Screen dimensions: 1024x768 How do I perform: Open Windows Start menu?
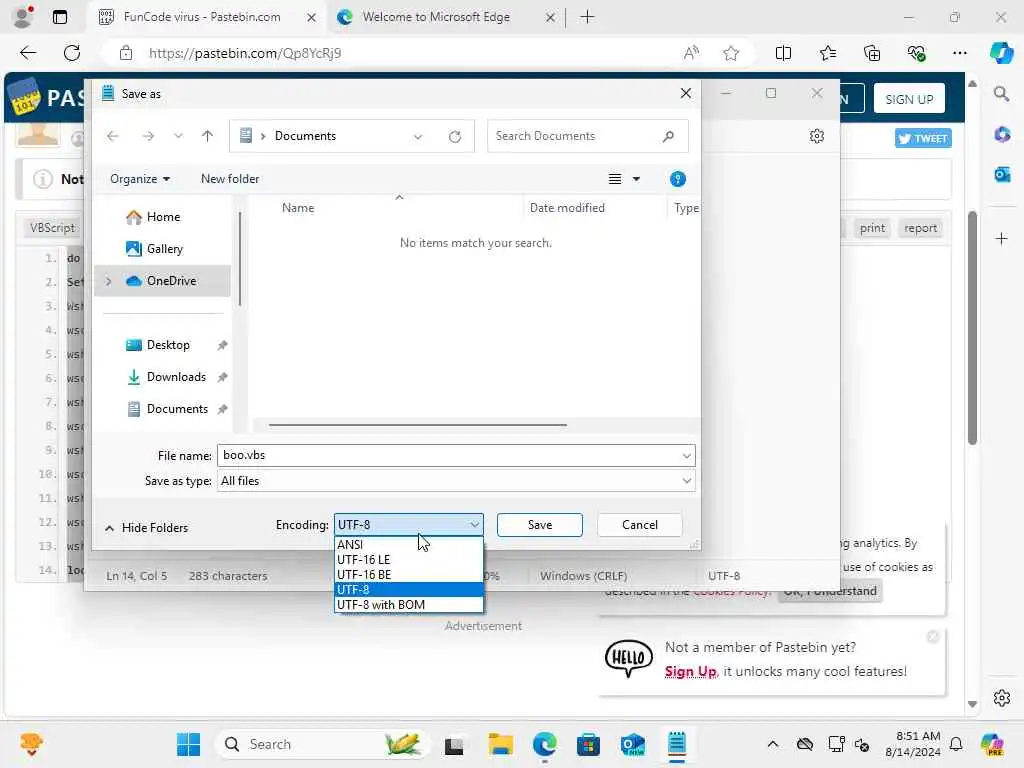[x=189, y=744]
